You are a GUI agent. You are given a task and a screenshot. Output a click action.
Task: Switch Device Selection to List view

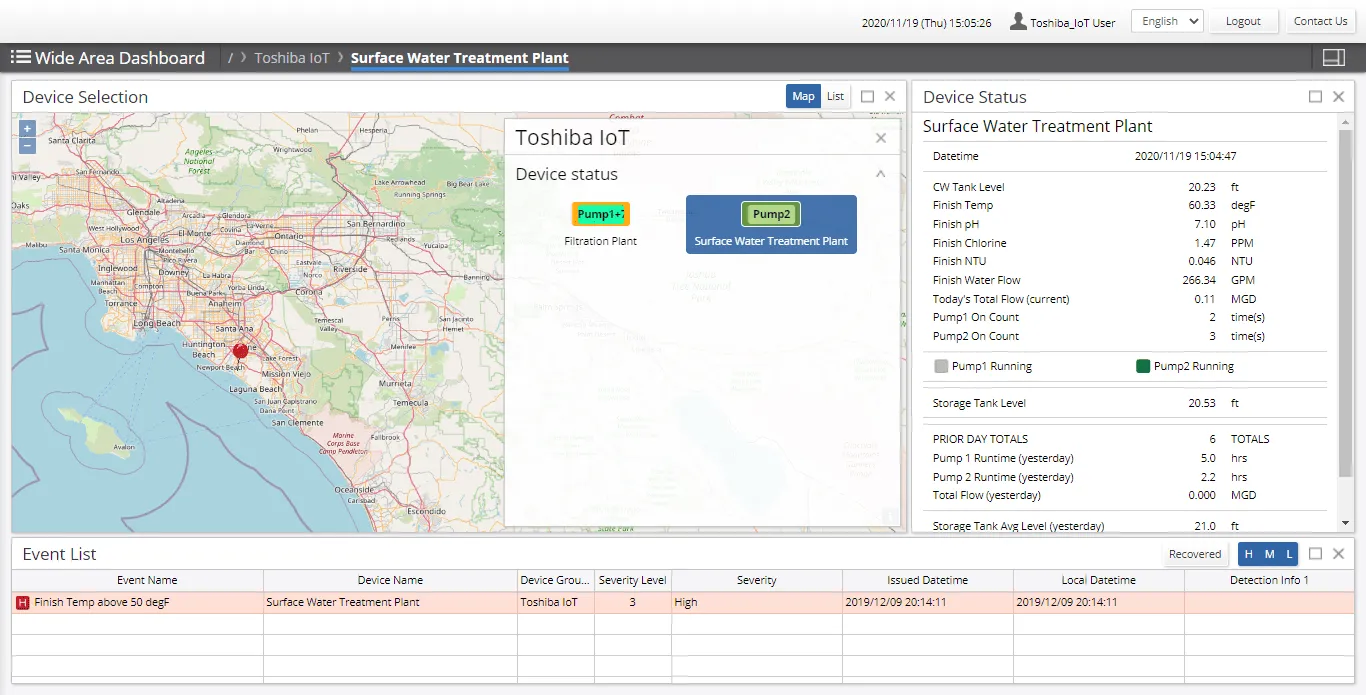[835, 96]
